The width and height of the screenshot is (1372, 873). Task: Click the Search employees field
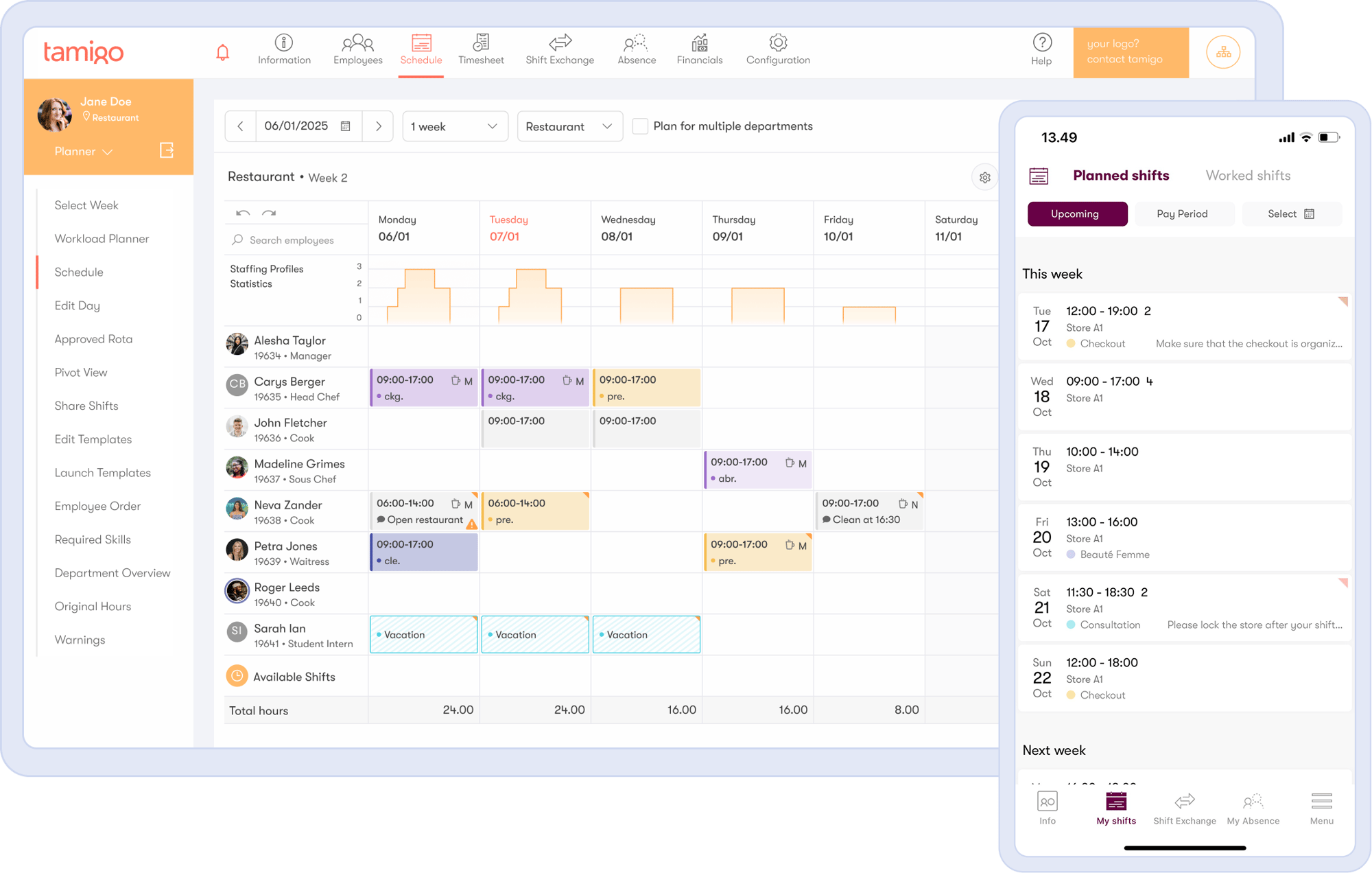pos(292,240)
